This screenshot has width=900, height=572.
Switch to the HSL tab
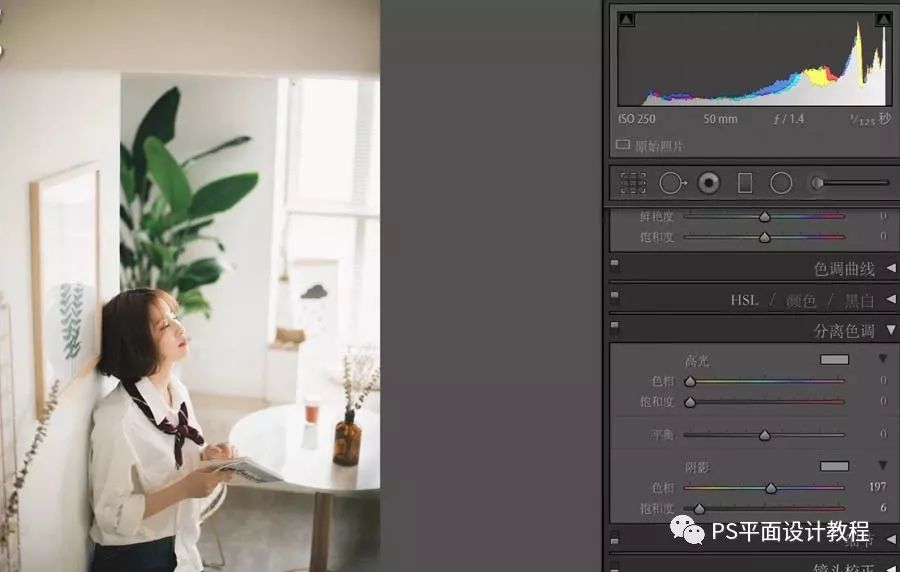click(744, 300)
